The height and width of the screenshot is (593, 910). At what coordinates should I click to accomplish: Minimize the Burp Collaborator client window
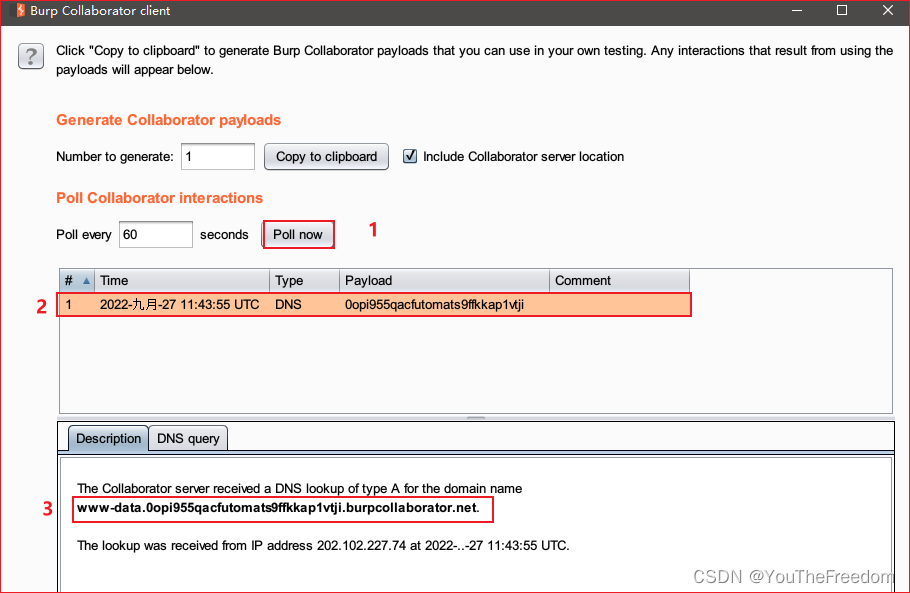(797, 10)
